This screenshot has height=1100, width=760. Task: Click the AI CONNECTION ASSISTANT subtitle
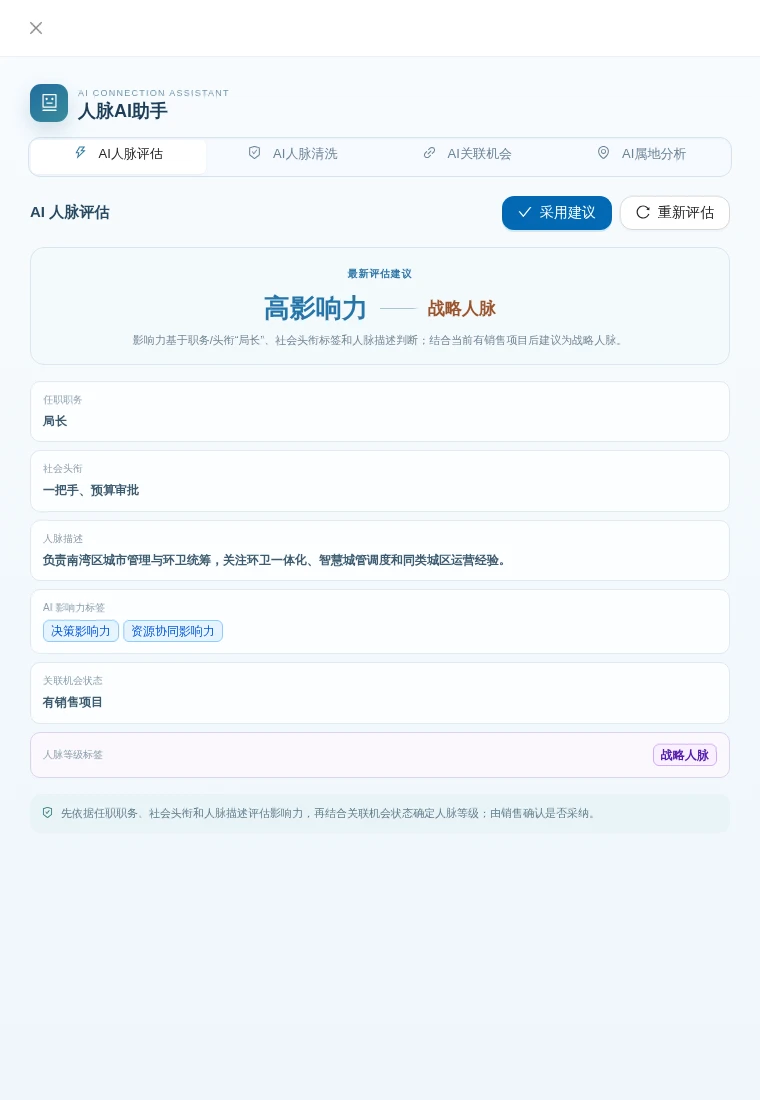click(154, 93)
